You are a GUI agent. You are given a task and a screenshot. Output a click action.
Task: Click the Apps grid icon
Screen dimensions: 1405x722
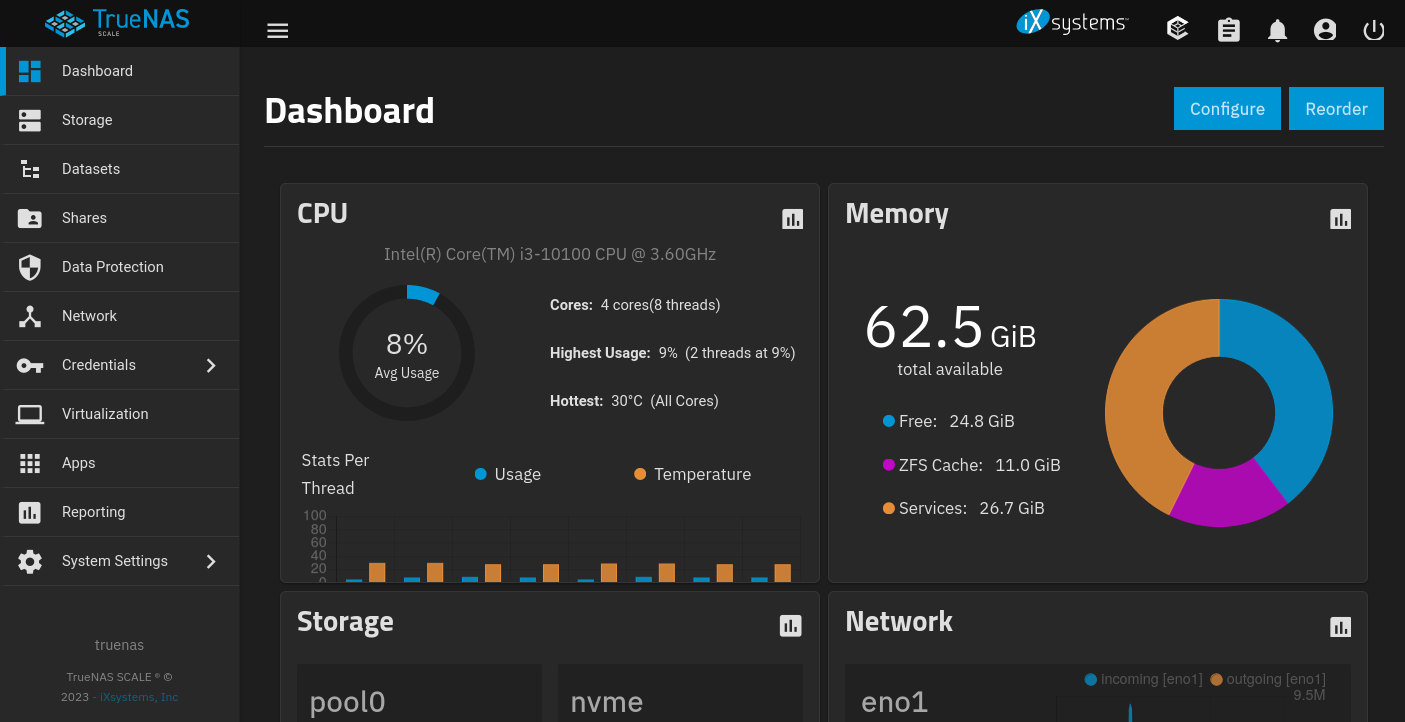coord(30,463)
